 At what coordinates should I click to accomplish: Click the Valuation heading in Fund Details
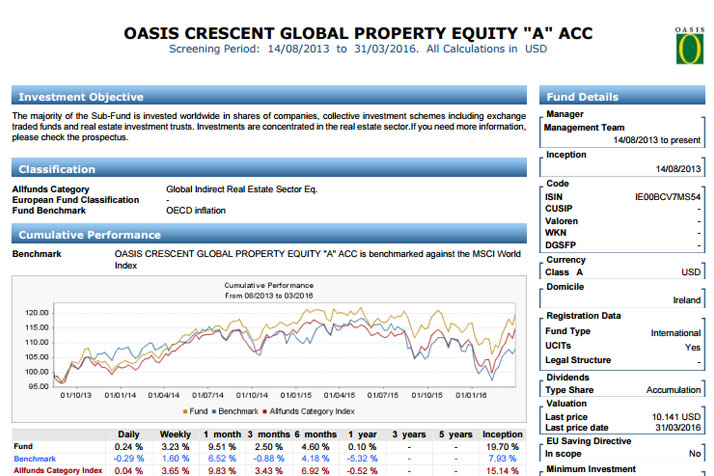566,404
